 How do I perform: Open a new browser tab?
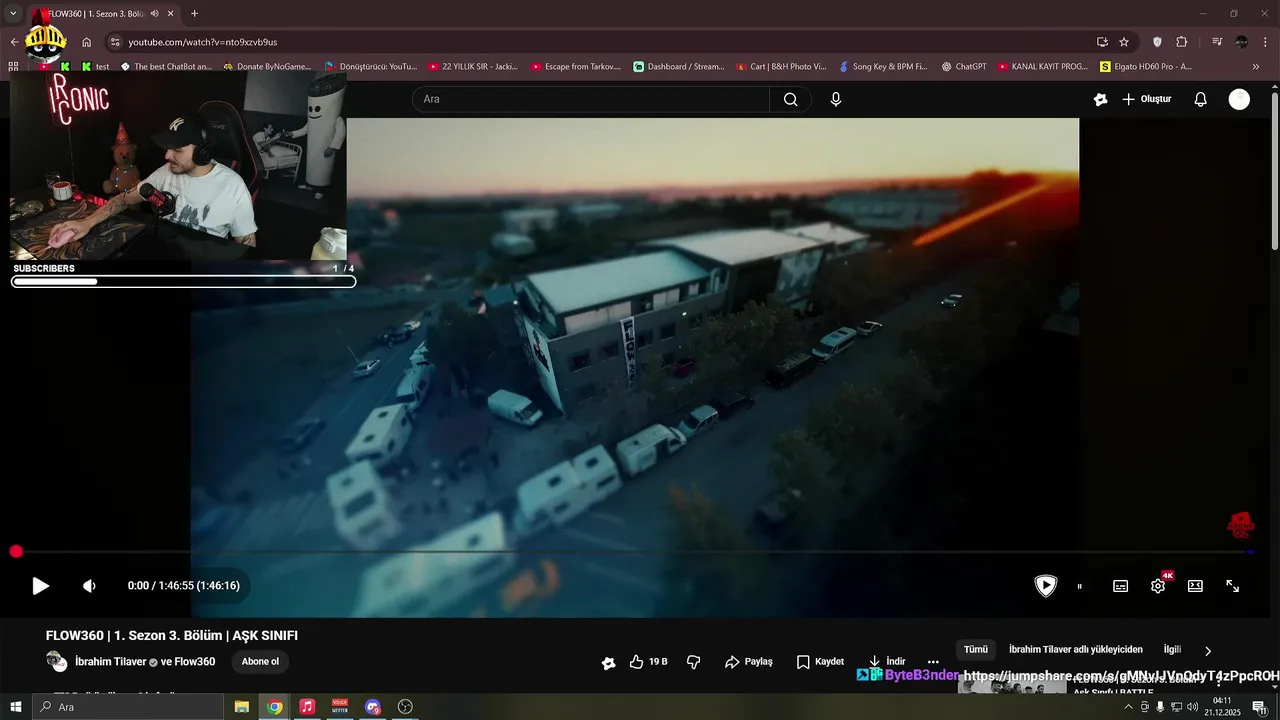pos(194,14)
